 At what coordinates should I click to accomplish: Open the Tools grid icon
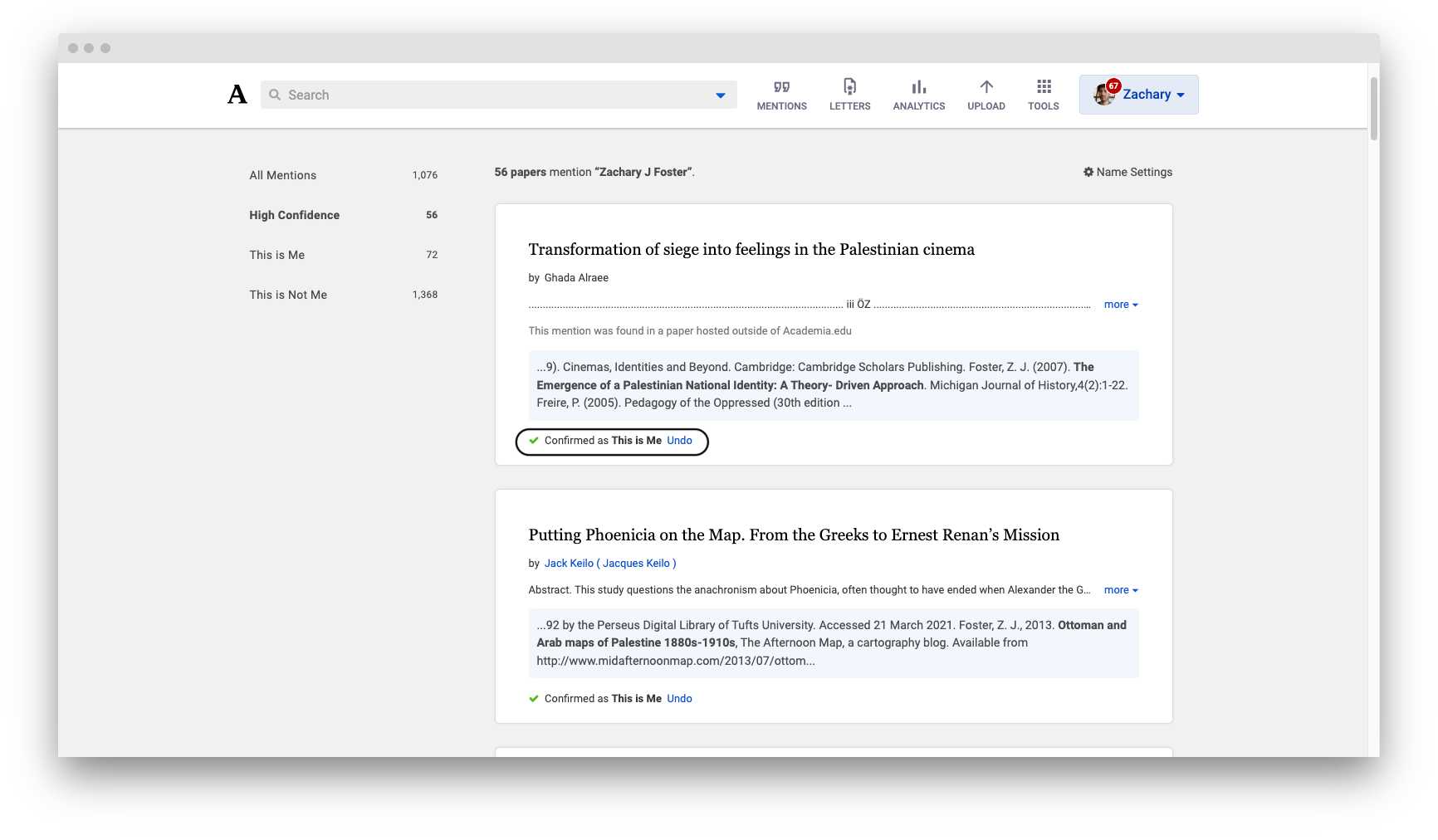click(x=1044, y=86)
